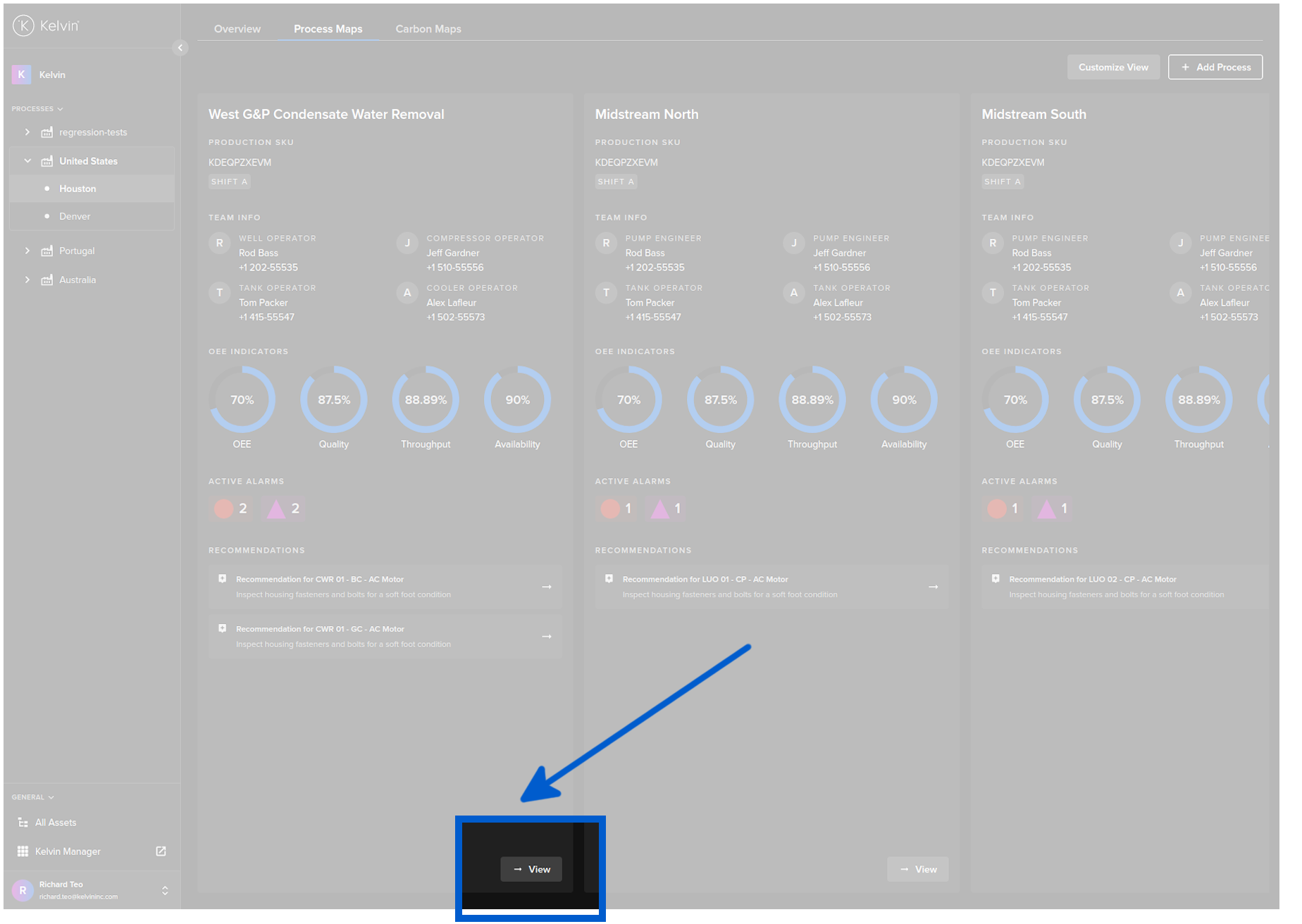
Task: Collapse the United States tree node
Action: (x=27, y=161)
